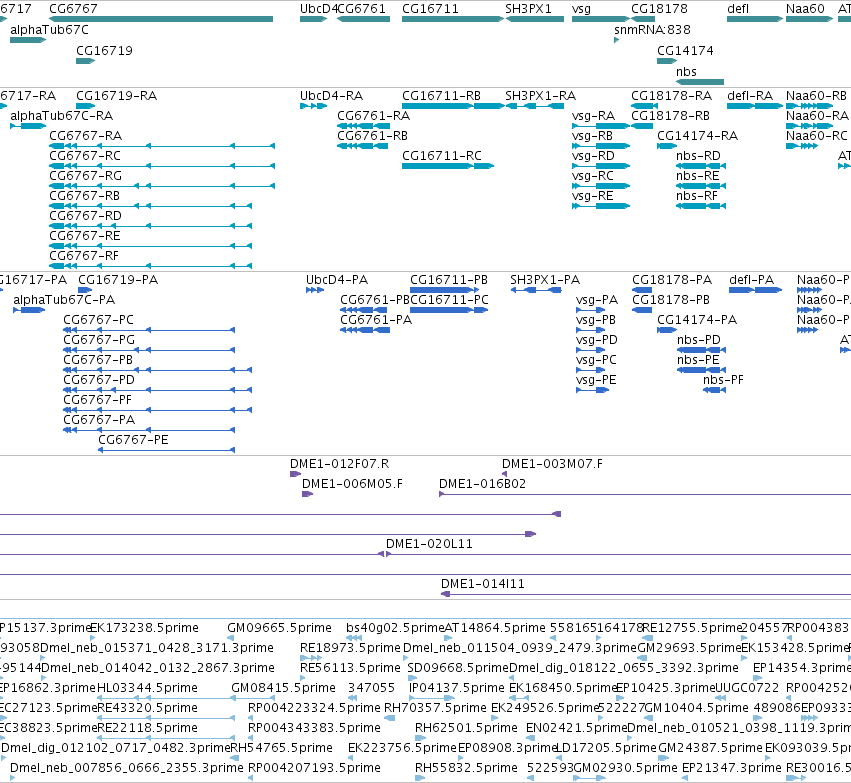This screenshot has width=851, height=783.
Task: Click the CG6767-PC protein label
Action: (98, 320)
